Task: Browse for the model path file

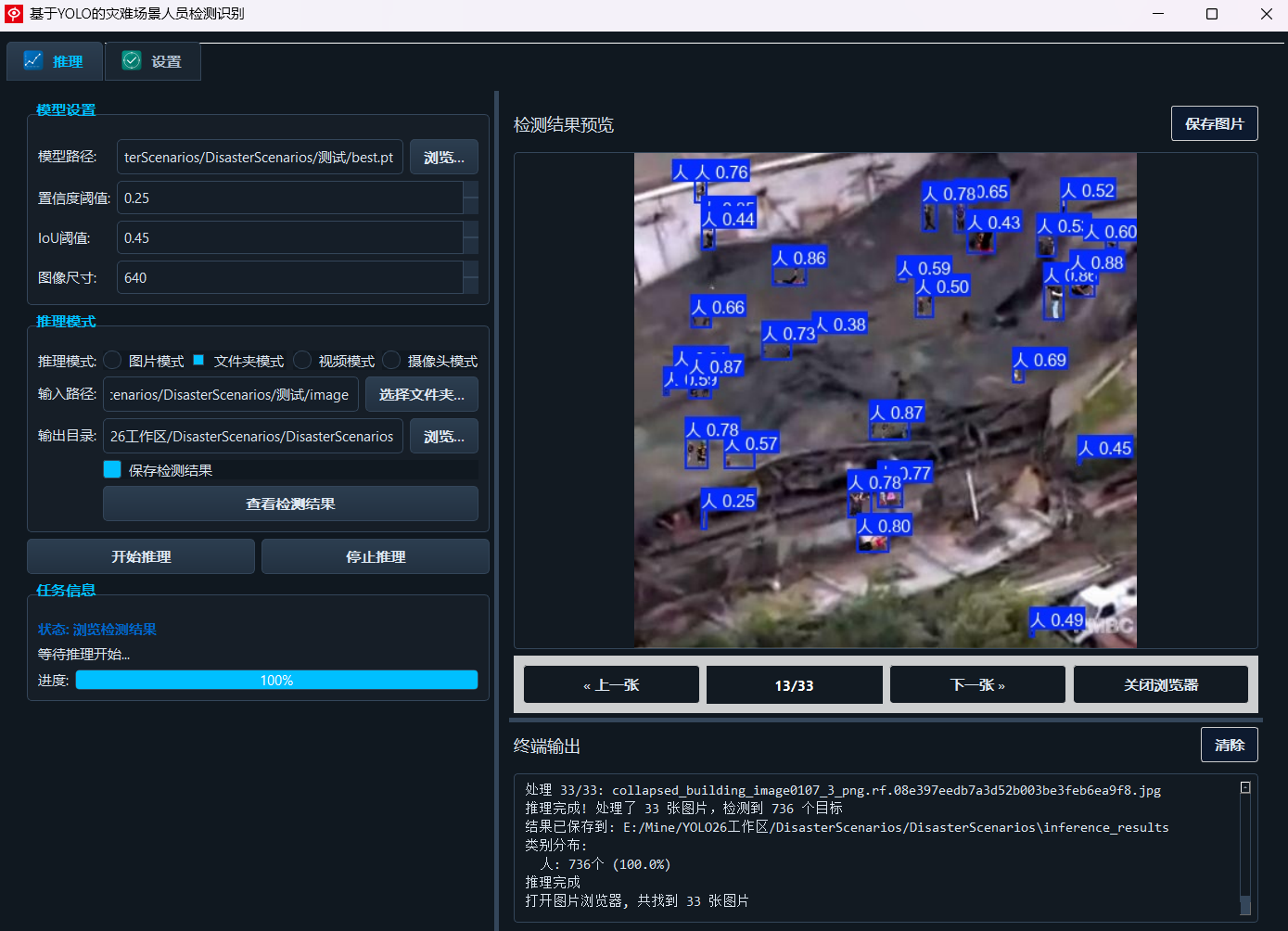Action: coord(444,158)
